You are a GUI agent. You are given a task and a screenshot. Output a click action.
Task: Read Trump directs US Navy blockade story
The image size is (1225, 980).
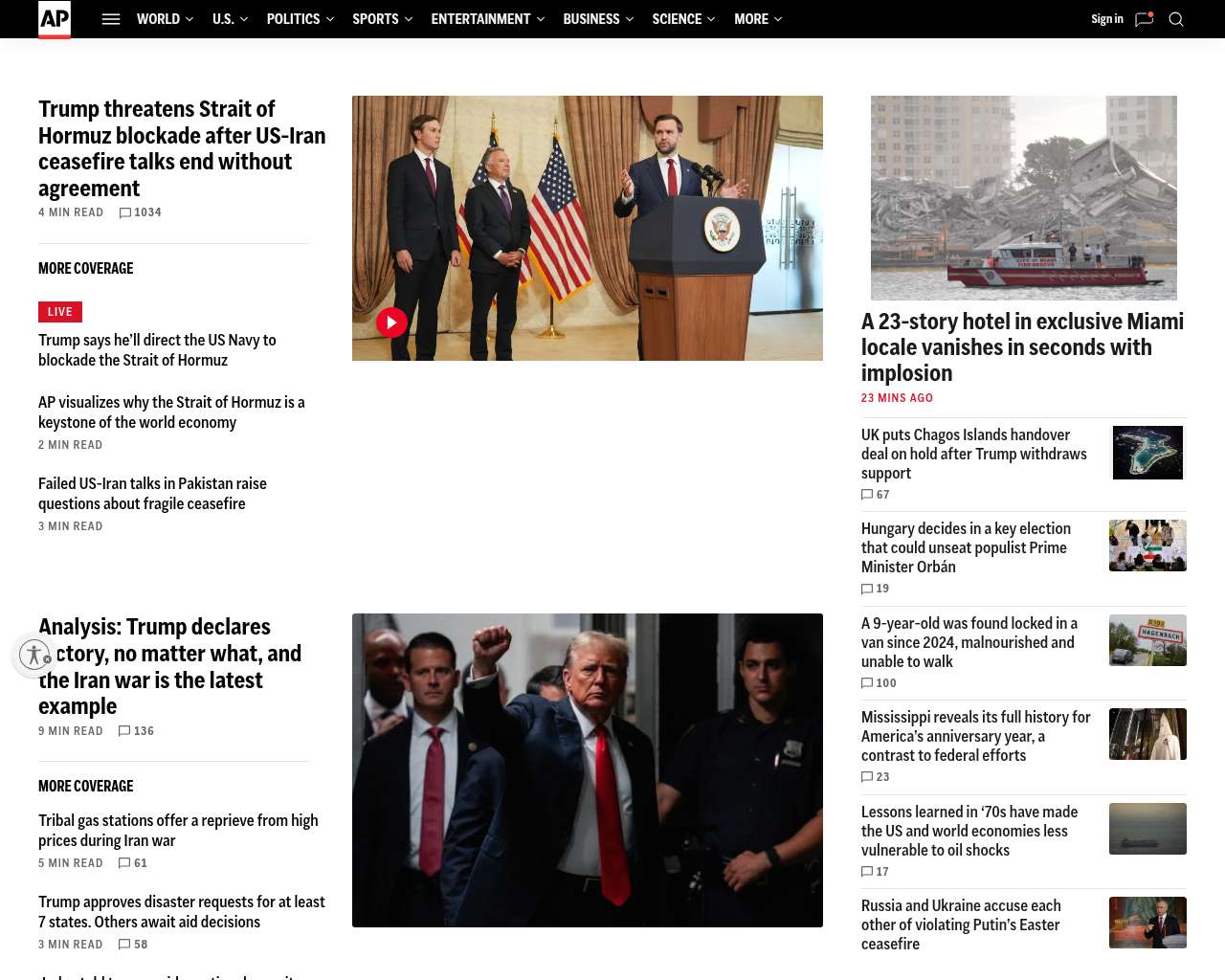[x=157, y=350]
